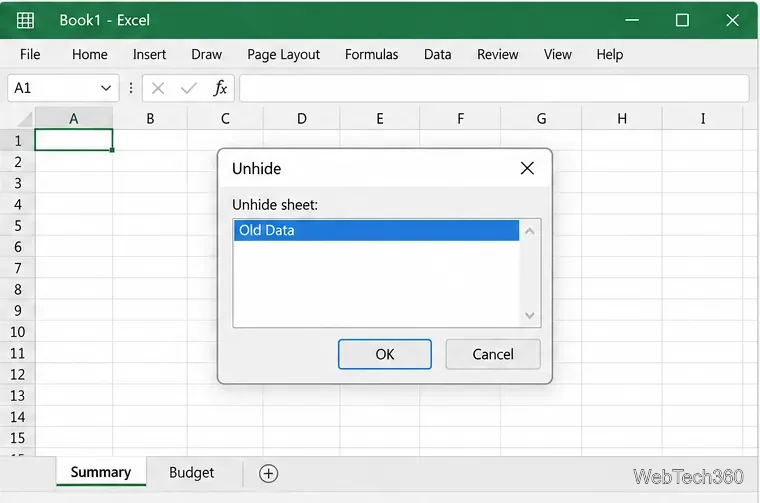This screenshot has height=503, width=760.
Task: Select row 7 header
Action: click(x=18, y=268)
